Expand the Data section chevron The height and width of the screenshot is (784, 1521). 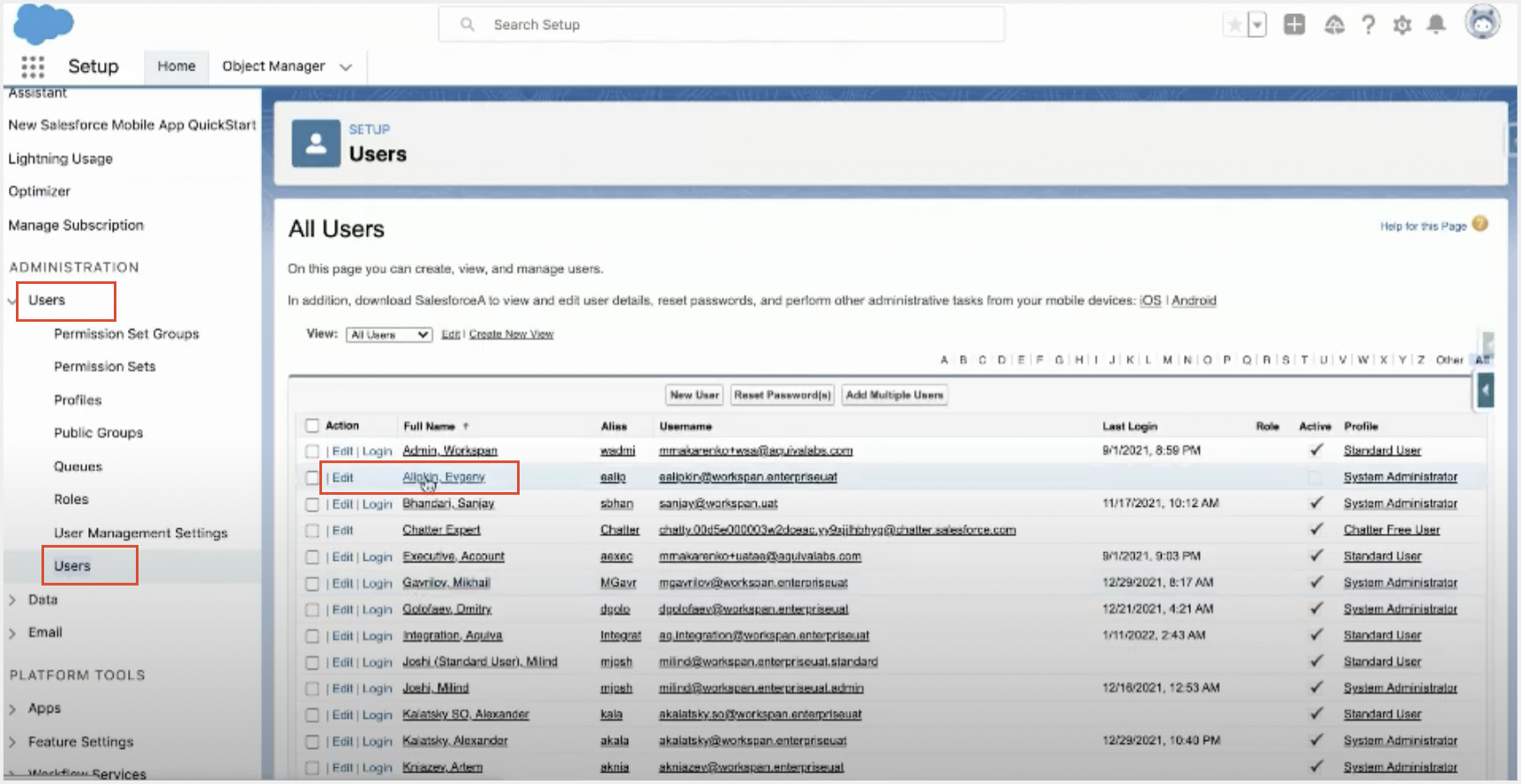coord(12,600)
